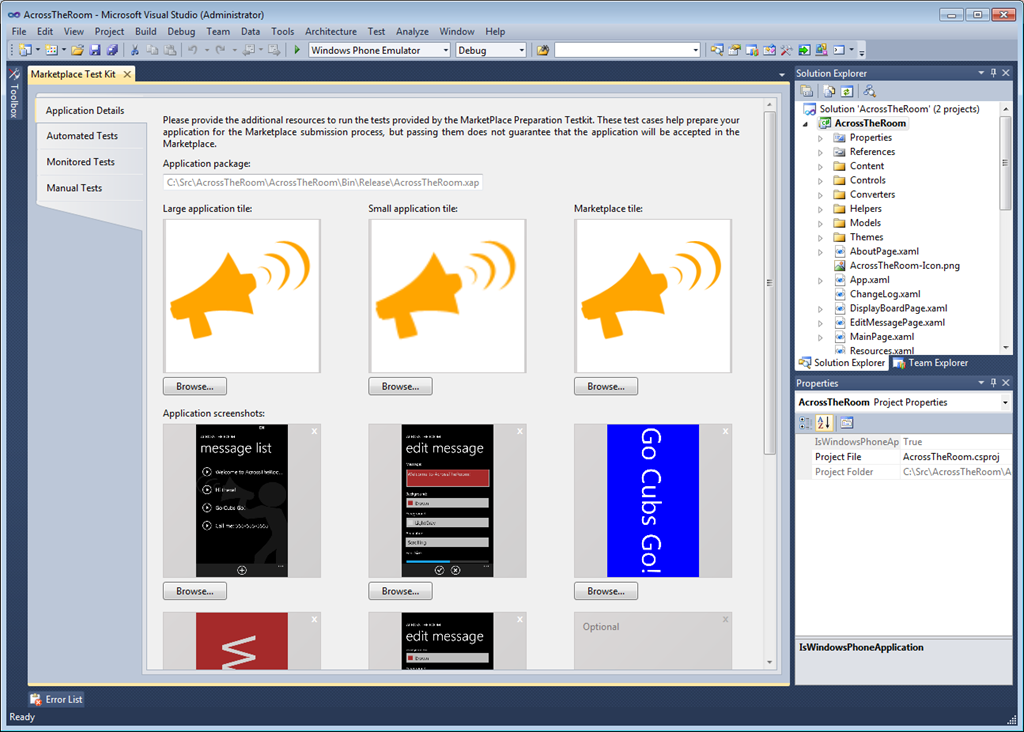Click Refresh icon in Solution Explorer toolbar
This screenshot has height=732, width=1024.
[847, 91]
